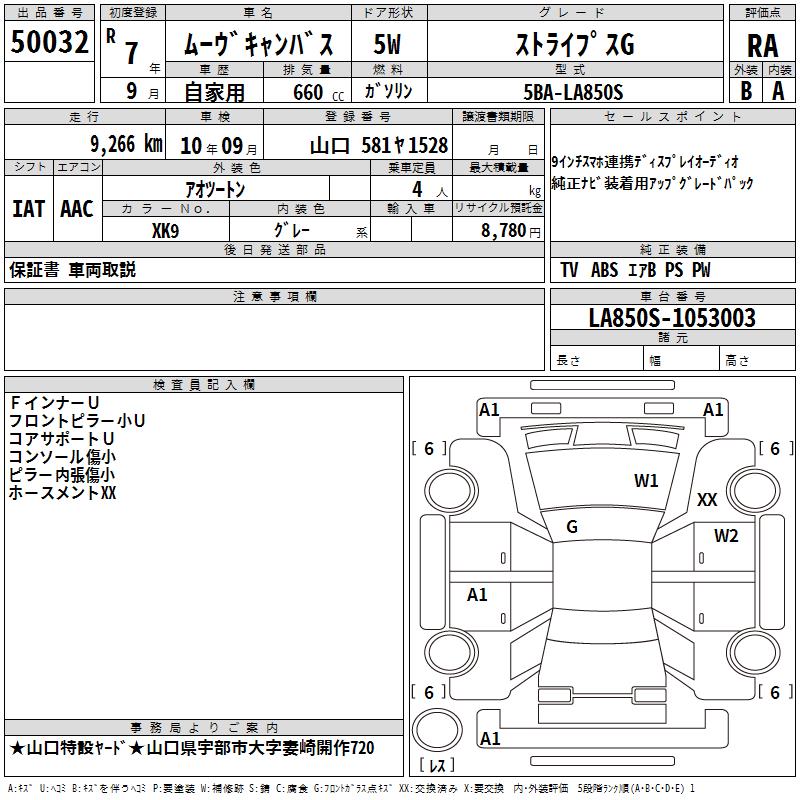Click the office notice ★山口特設ヤード address line
Screen dimensions: 800x800
(192, 748)
